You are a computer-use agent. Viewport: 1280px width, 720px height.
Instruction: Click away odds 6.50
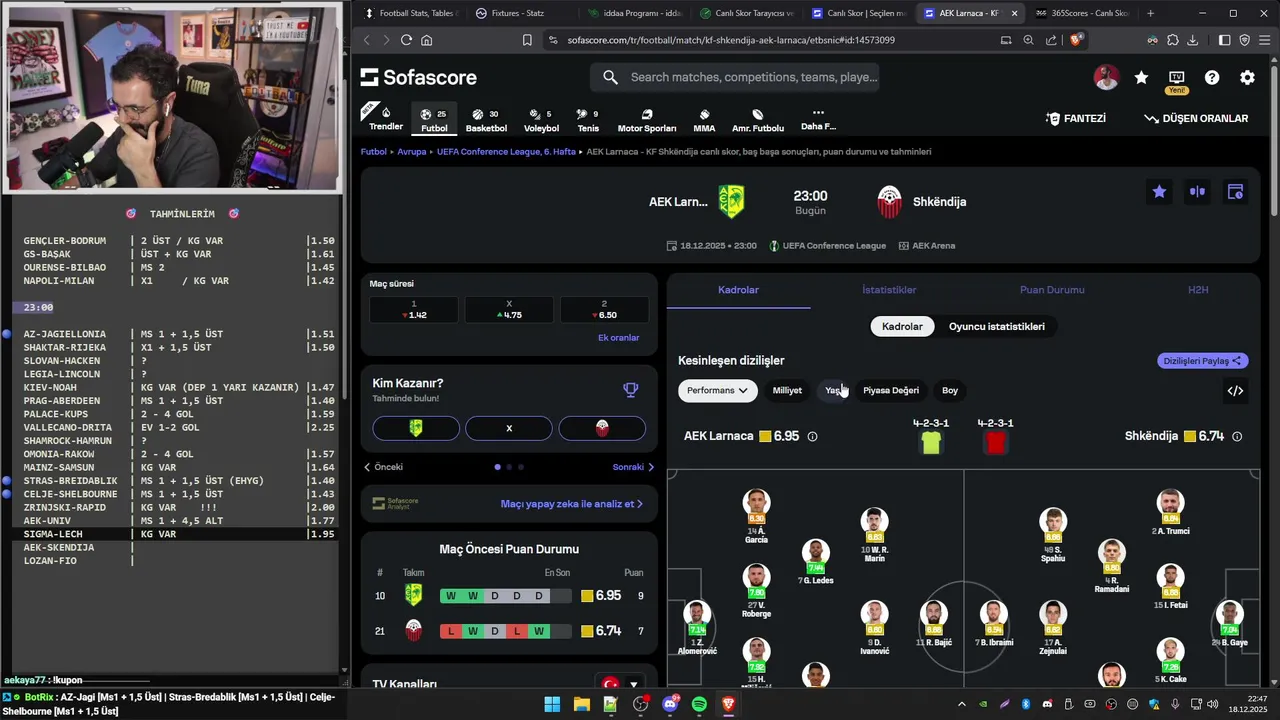[603, 310]
